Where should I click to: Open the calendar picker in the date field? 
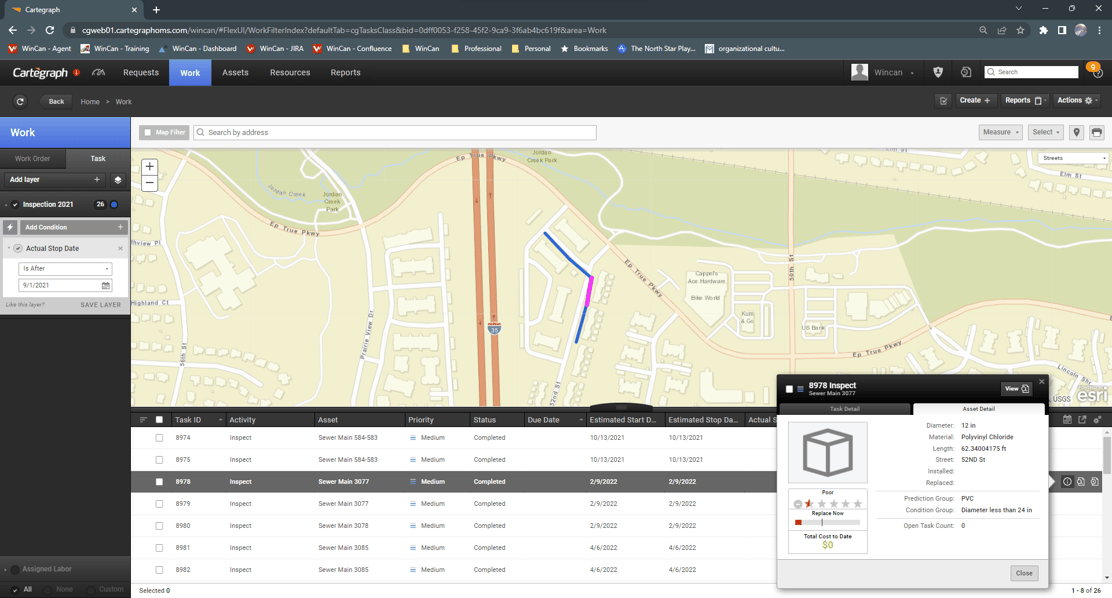(106, 285)
